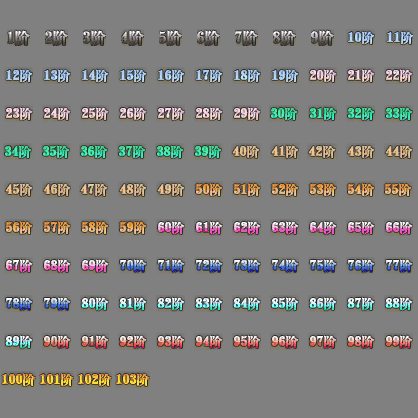Pick the 34阶 label
The width and height of the screenshot is (418, 418).
click(x=18, y=152)
